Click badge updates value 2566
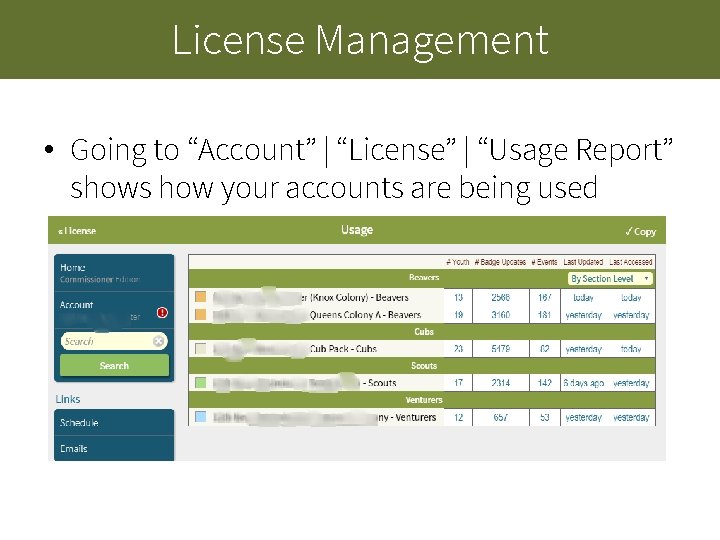The width and height of the screenshot is (720, 540). click(x=501, y=298)
